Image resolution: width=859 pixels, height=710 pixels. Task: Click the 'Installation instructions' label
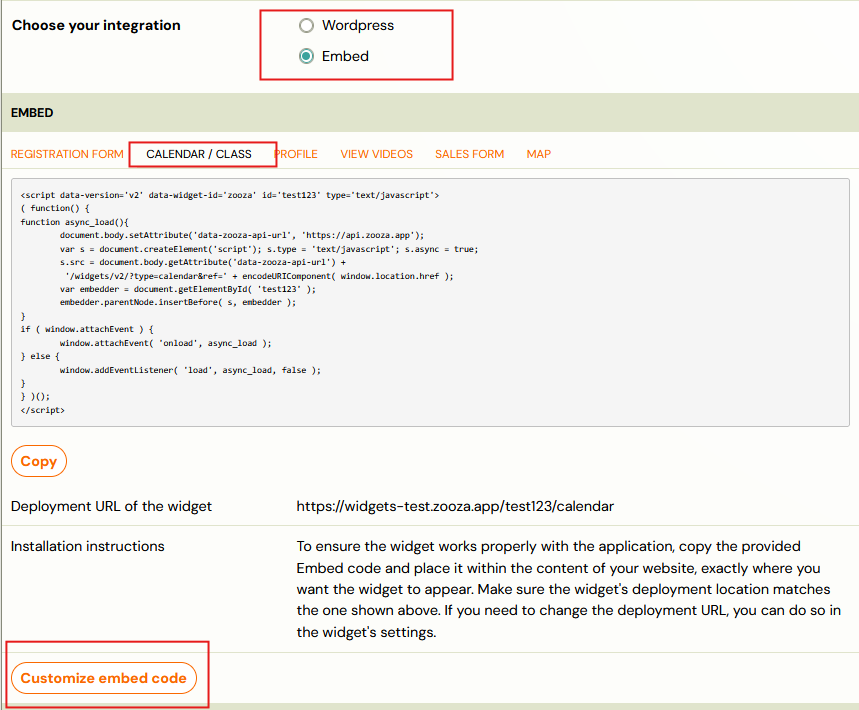tap(88, 546)
